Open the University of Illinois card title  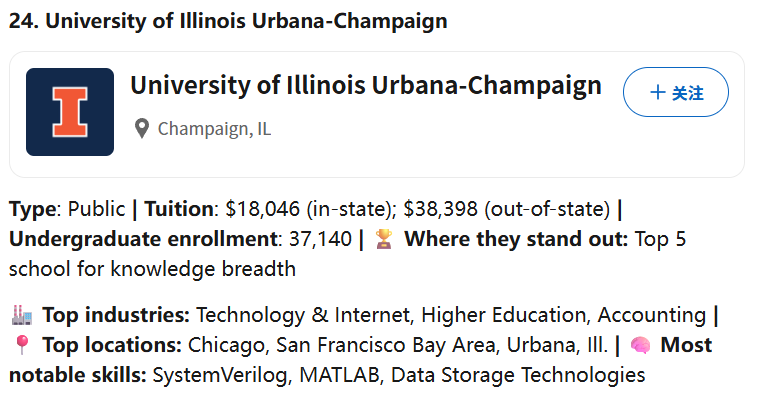pyautogui.click(x=366, y=86)
